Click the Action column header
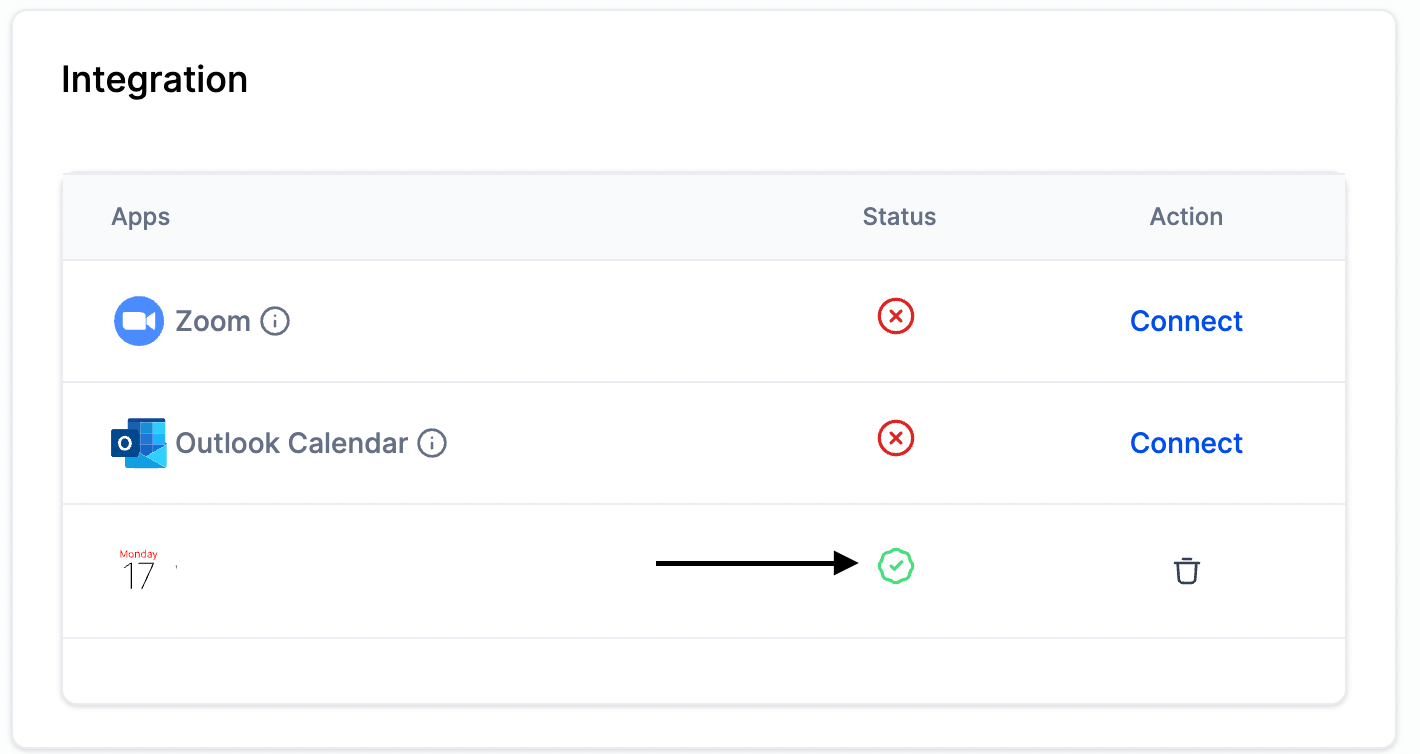 click(1186, 217)
